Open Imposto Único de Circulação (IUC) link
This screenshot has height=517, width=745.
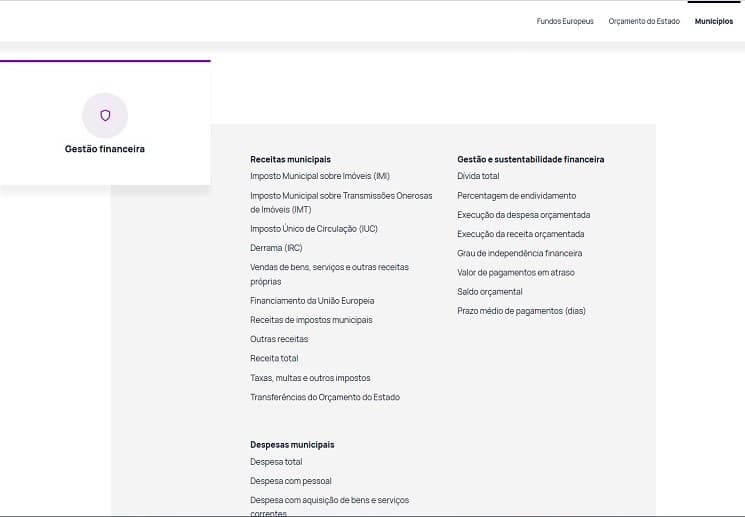coord(314,229)
